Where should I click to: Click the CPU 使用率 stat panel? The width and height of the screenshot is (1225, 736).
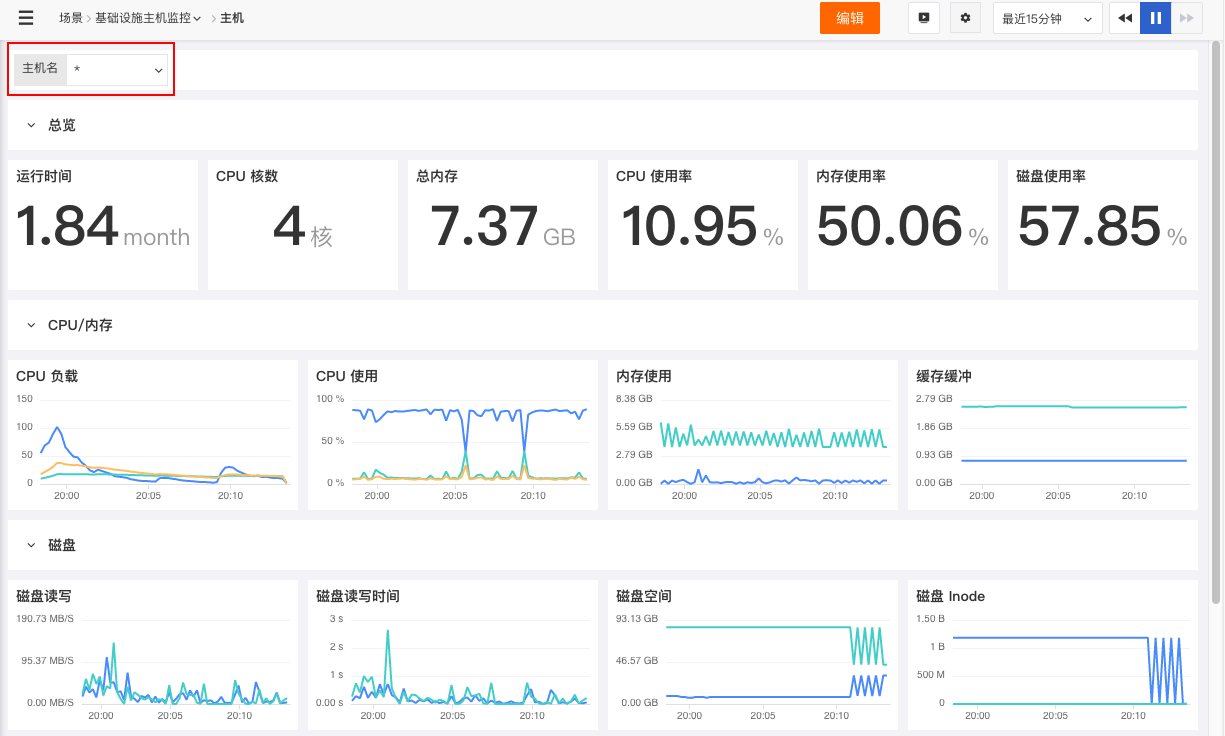[703, 225]
